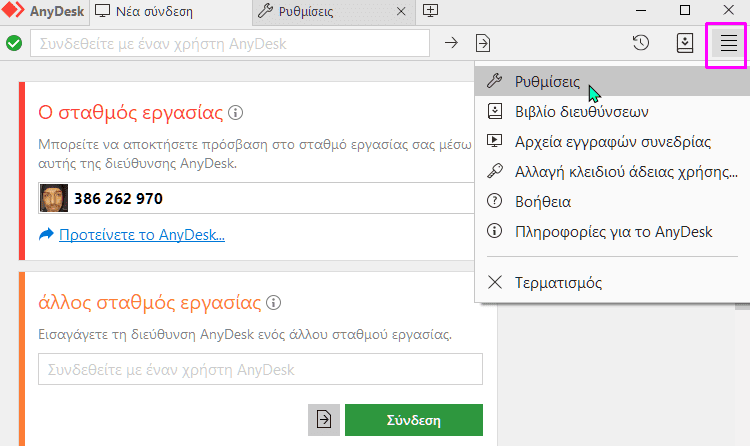This screenshot has width=750, height=446.
Task: Click play icon beside Αρχεία εγγραφών συνεδρίας
Action: [x=494, y=141]
